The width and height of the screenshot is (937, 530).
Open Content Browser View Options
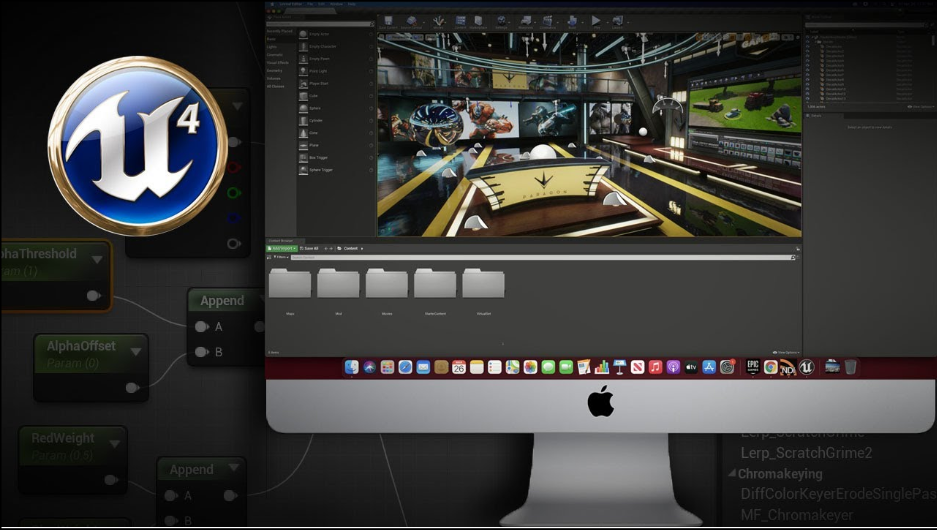pyautogui.click(x=786, y=353)
